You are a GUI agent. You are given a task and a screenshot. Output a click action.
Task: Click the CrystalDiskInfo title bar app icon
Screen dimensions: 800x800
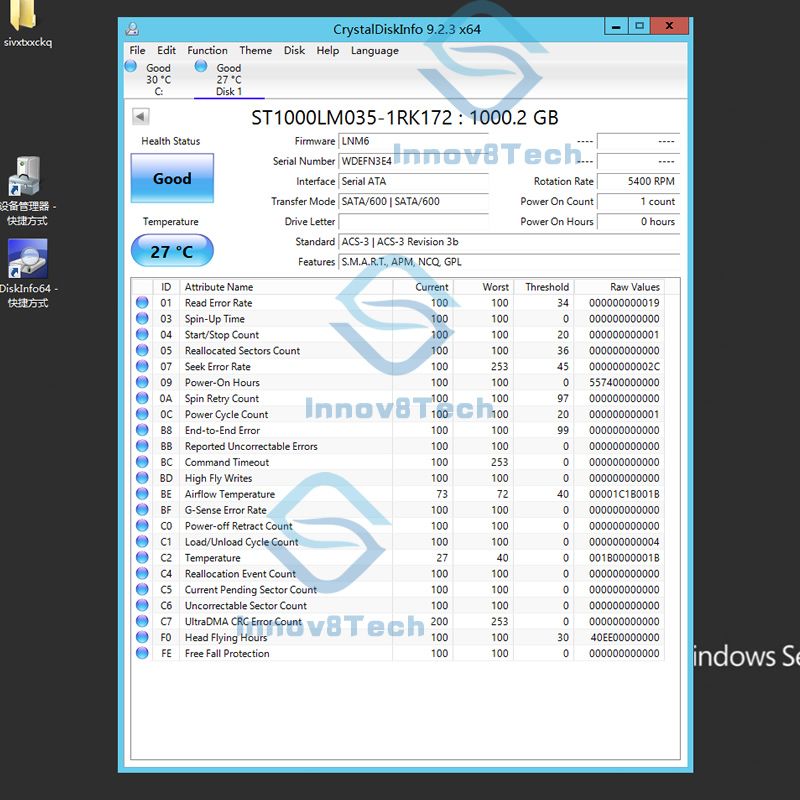tap(132, 29)
